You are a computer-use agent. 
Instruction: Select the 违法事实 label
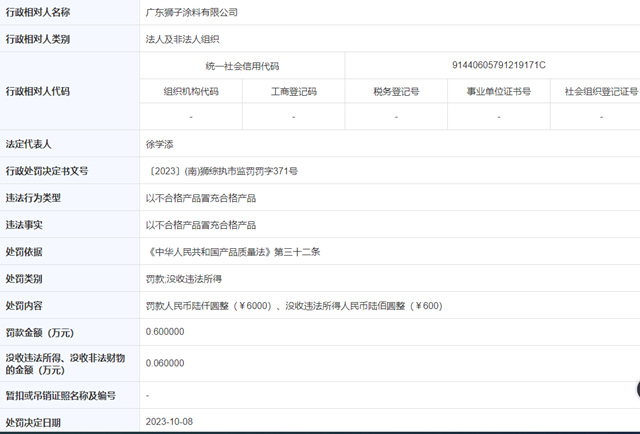tap(24, 225)
